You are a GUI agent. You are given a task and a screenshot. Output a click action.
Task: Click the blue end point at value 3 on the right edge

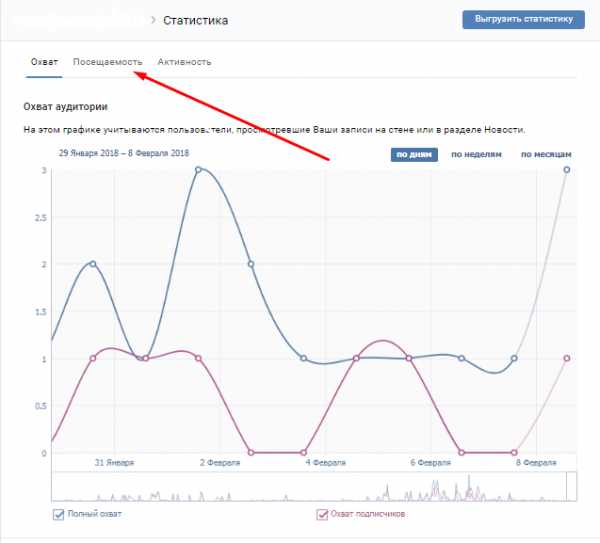tap(567, 170)
